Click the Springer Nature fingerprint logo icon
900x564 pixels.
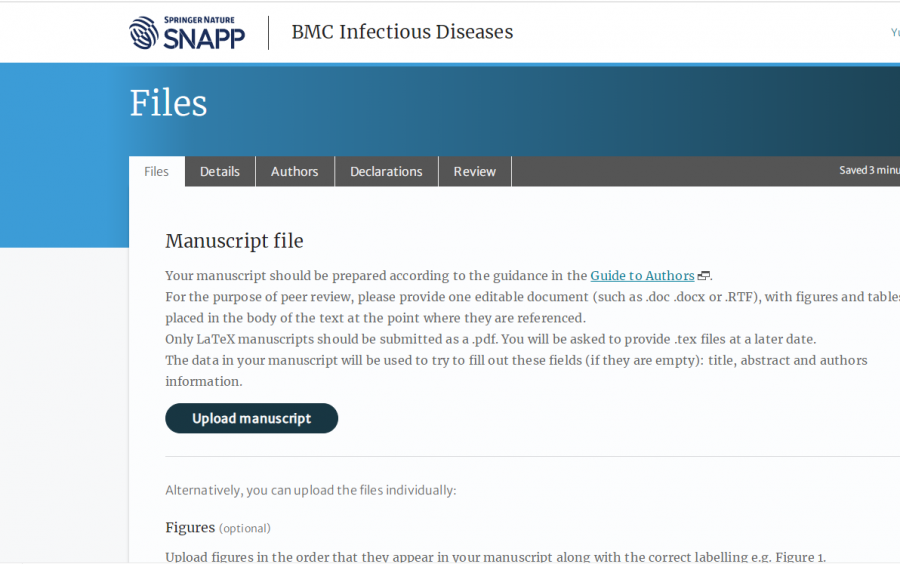click(144, 33)
